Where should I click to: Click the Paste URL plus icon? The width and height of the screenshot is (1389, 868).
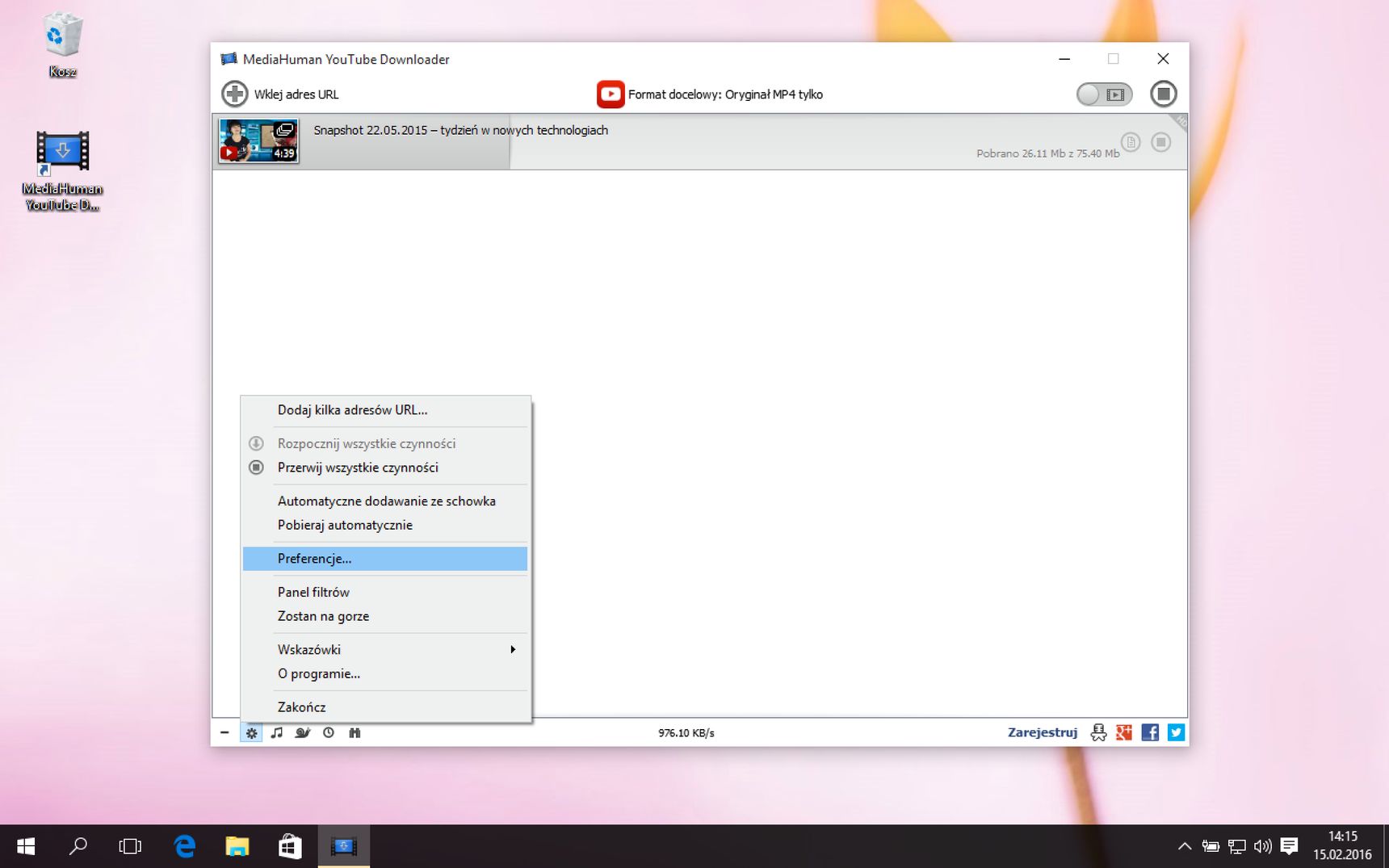coord(235,94)
